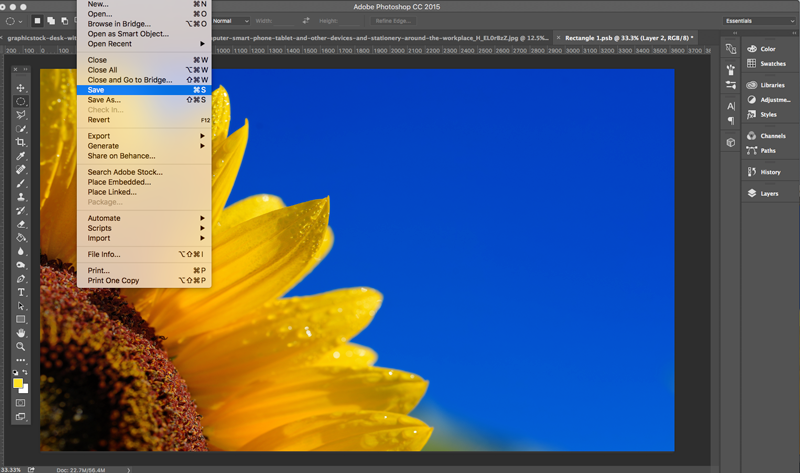Open the Layers panel
The height and width of the screenshot is (473, 800).
763,194
